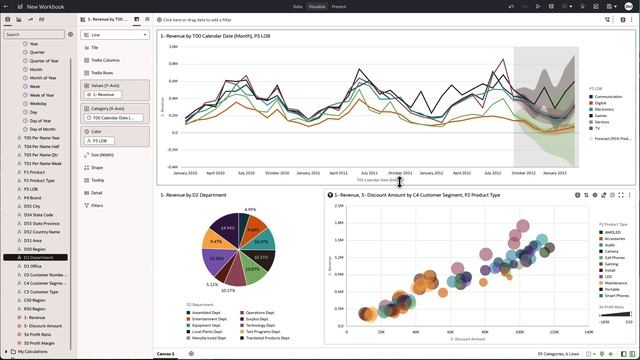Select the P3 LOB data element
The image size is (640, 360).
pos(31,189)
